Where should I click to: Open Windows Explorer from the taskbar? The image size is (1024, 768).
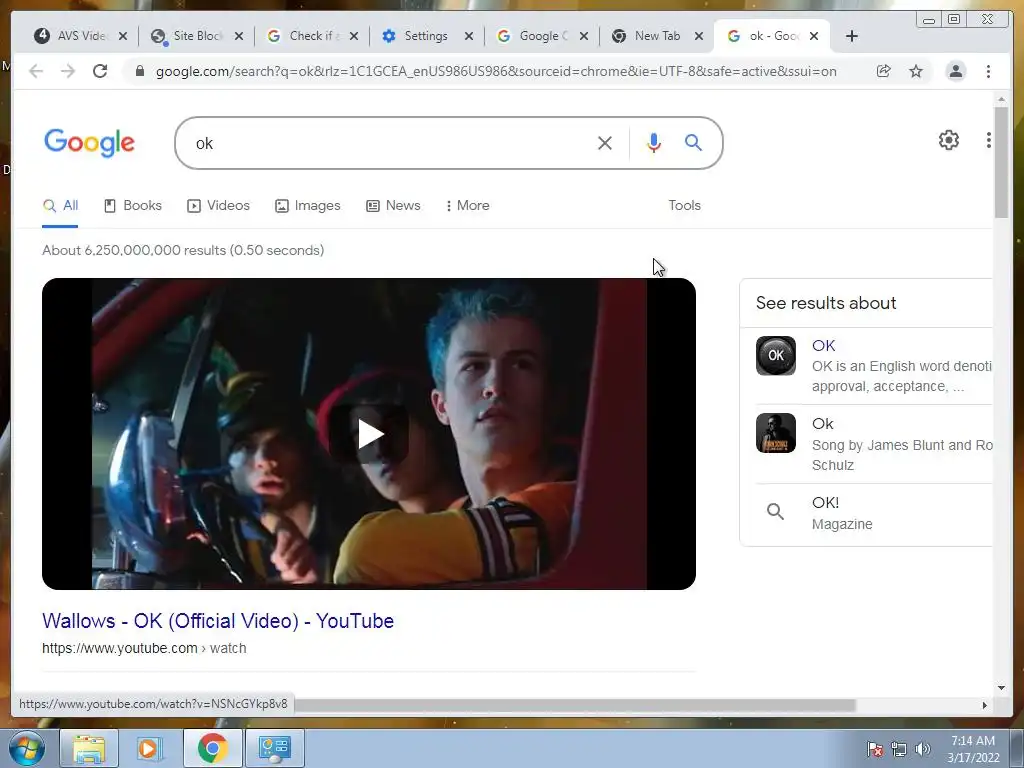click(89, 748)
